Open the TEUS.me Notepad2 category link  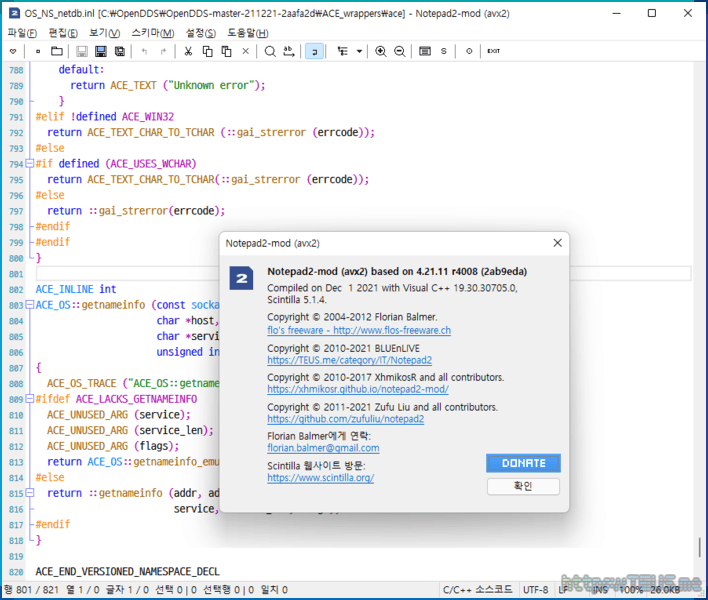(x=349, y=360)
